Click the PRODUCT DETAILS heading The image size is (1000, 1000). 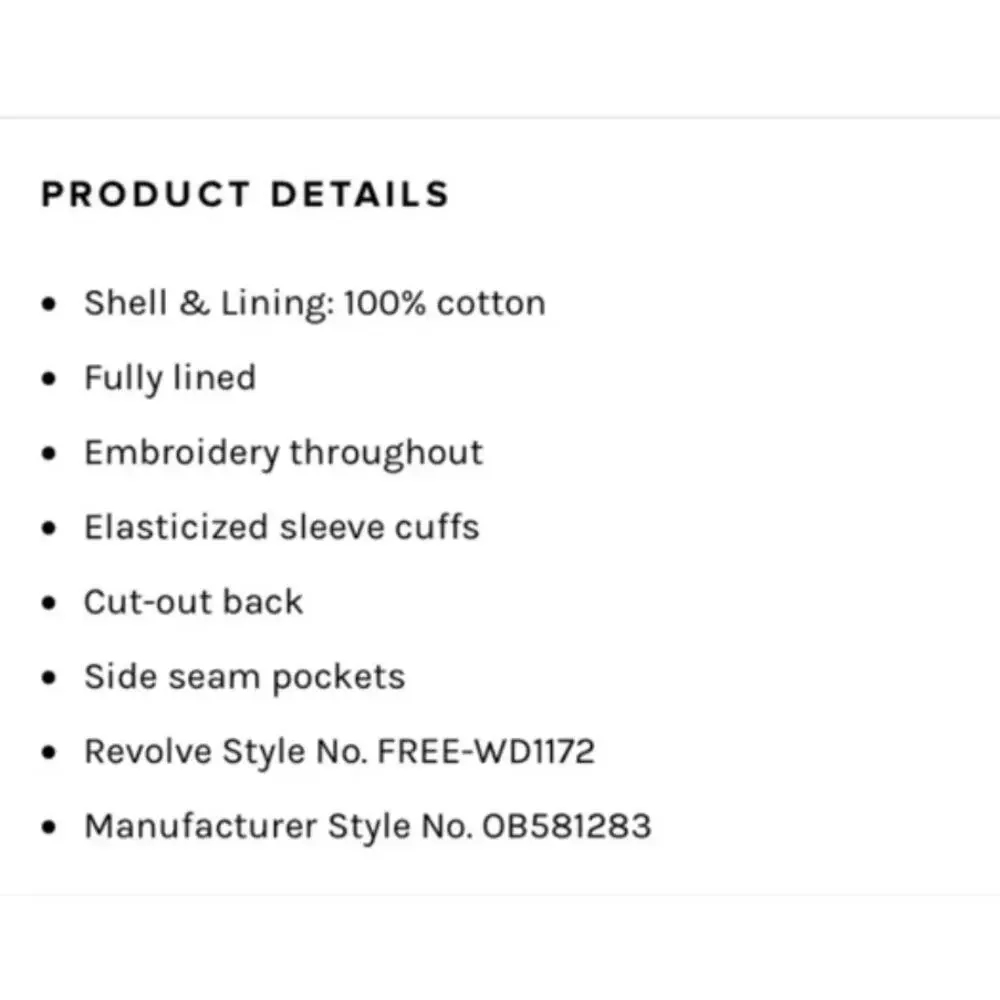[246, 194]
